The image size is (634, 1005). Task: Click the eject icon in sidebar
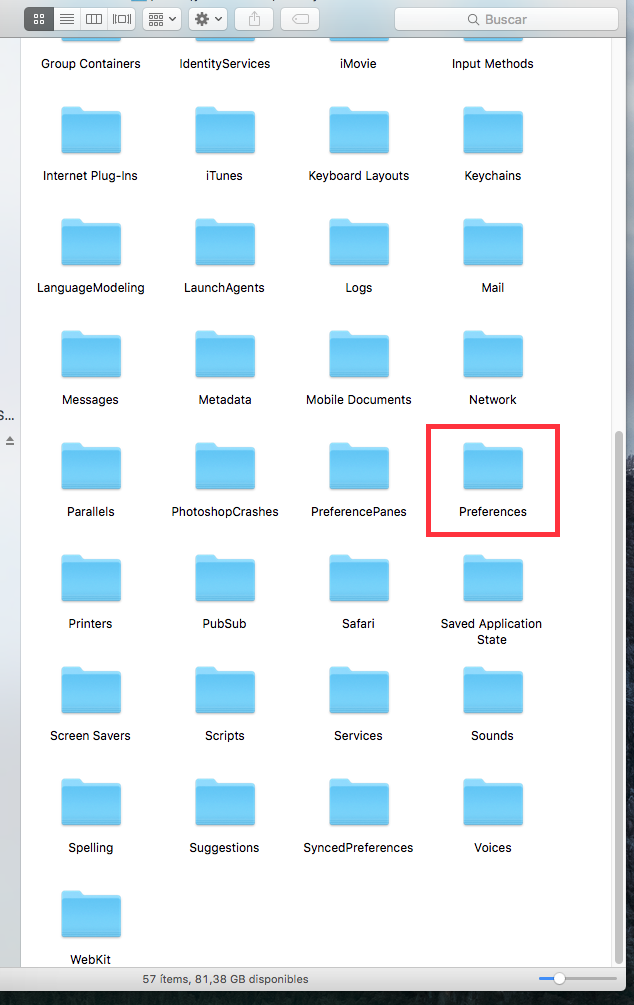(10, 441)
